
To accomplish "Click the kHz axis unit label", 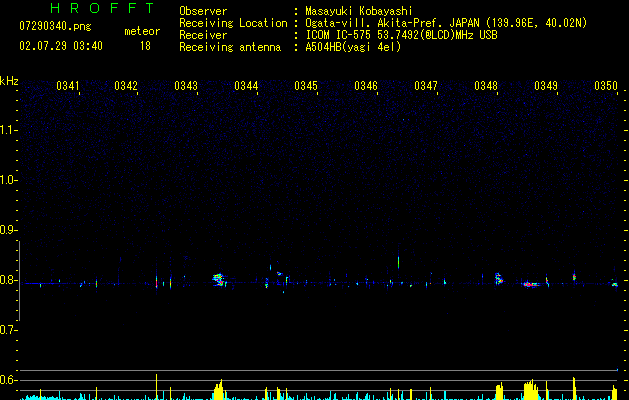I will pos(9,81).
